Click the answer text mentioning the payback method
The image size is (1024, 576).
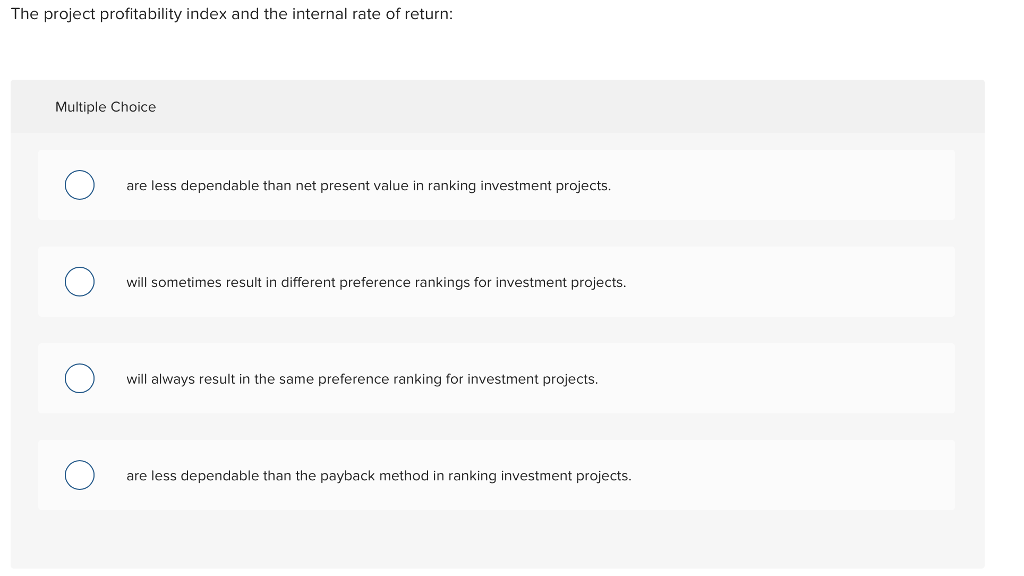pos(378,475)
